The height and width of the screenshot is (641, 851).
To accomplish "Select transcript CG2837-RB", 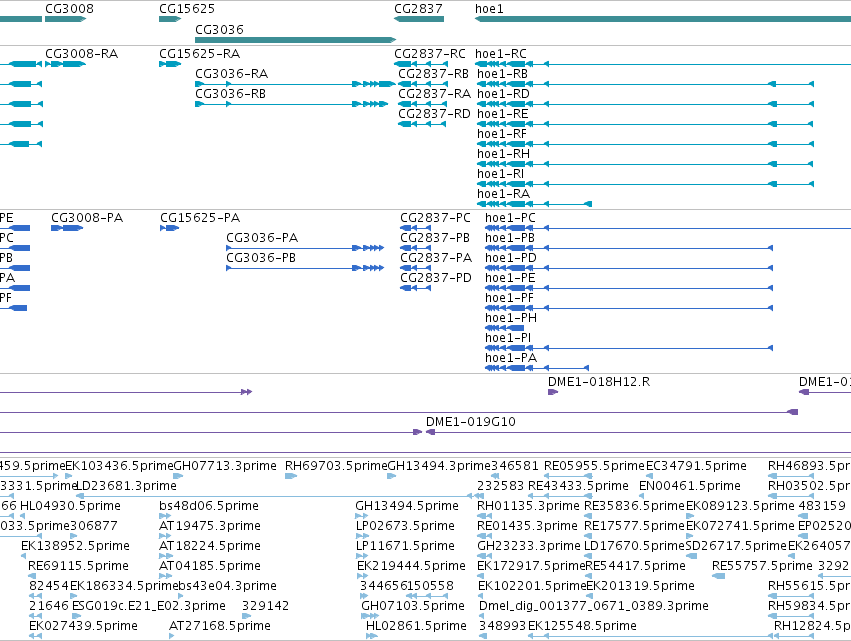I will [422, 84].
